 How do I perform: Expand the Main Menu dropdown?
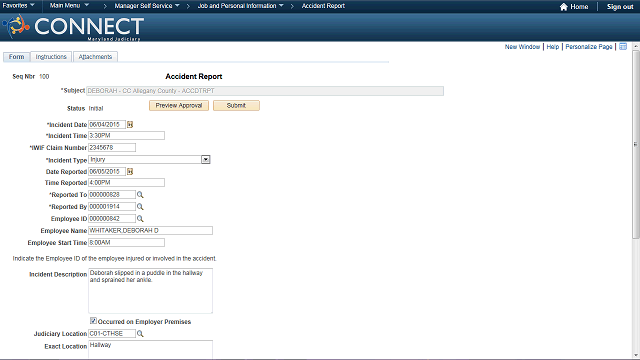pyautogui.click(x=69, y=5)
